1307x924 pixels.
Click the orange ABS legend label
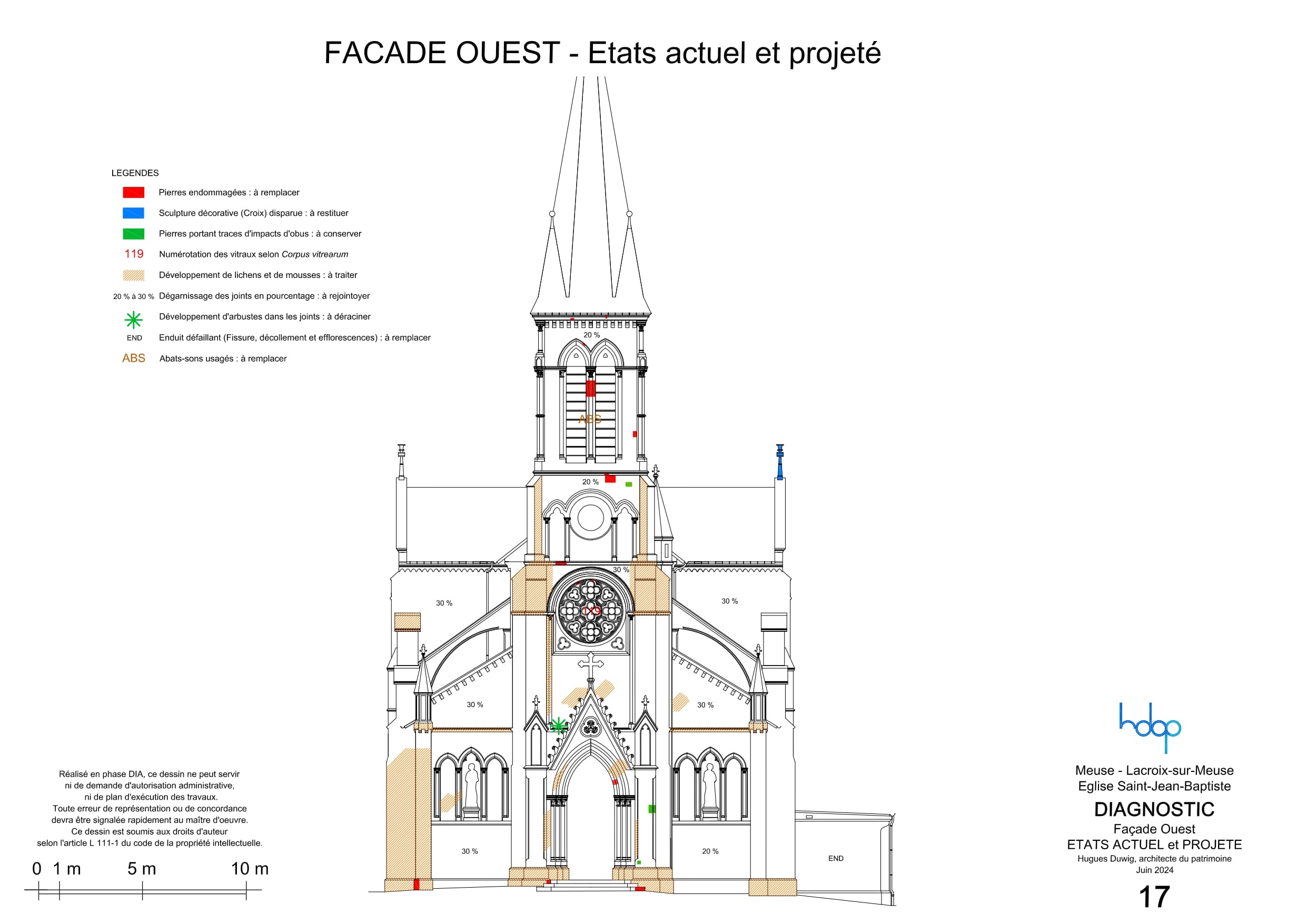click(134, 358)
